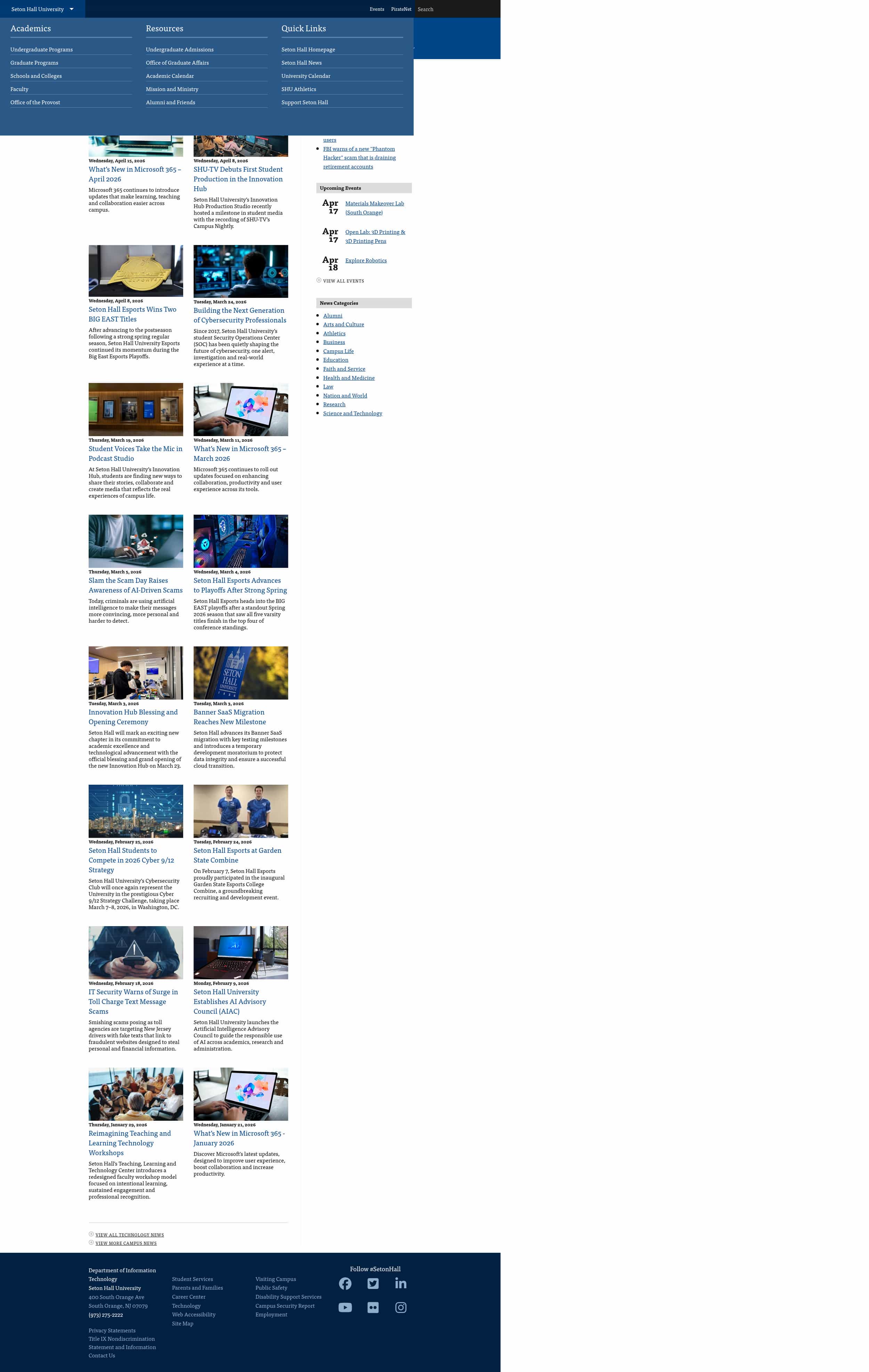
Task: Expand the Seton Hall University dropdown arrow
Action: 71,9
